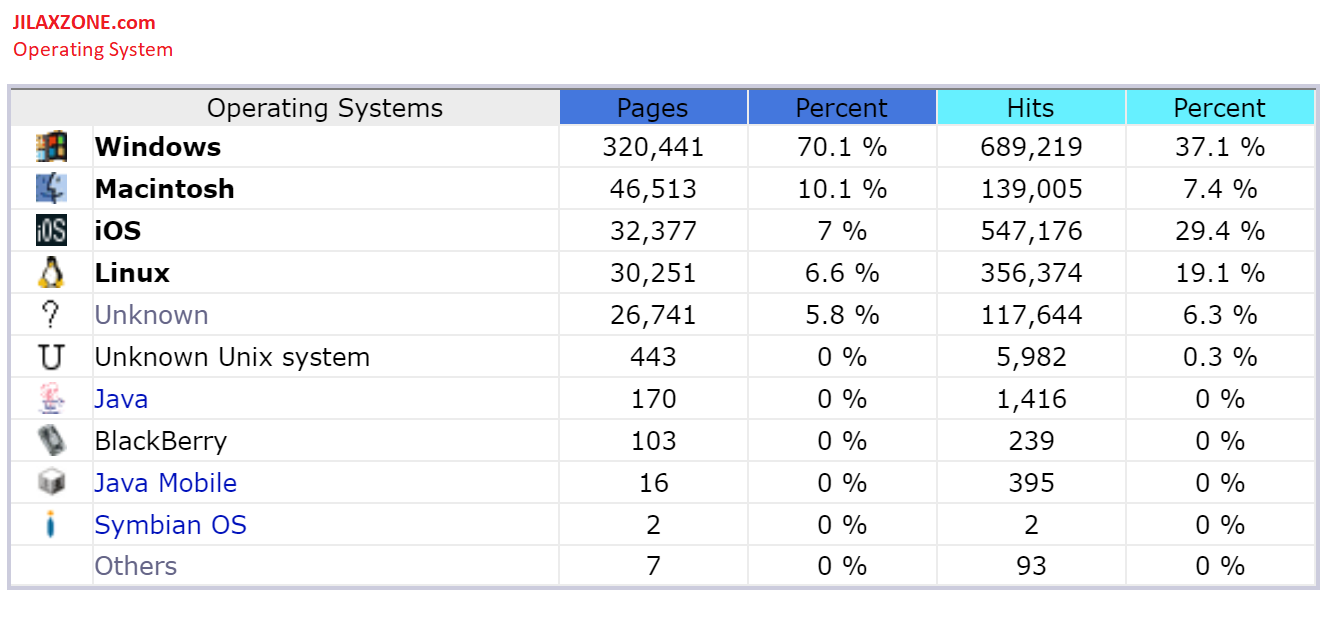Click the Java Mobile cube icon

[x=51, y=483]
